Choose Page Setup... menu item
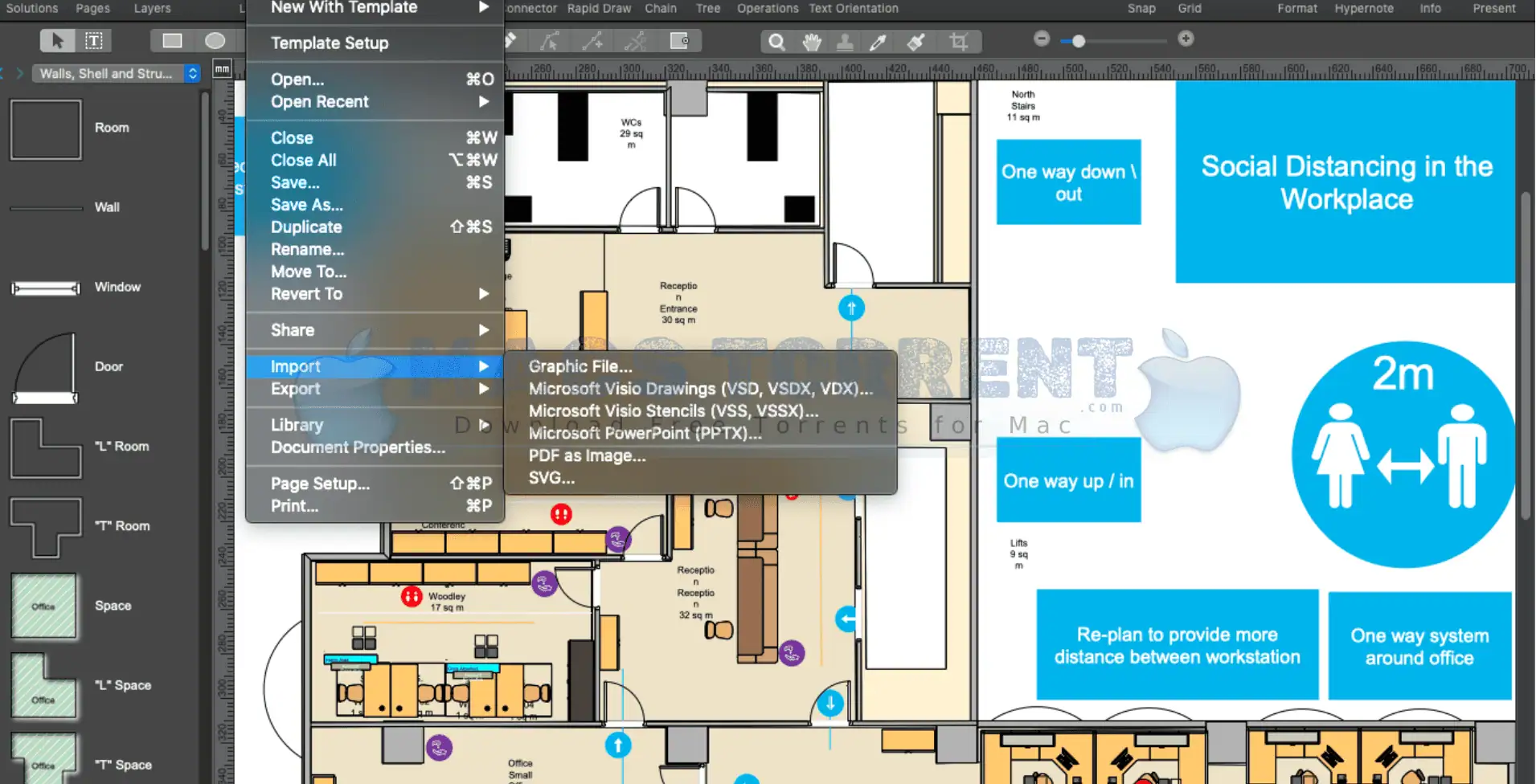The width and height of the screenshot is (1536, 784). click(x=375, y=484)
